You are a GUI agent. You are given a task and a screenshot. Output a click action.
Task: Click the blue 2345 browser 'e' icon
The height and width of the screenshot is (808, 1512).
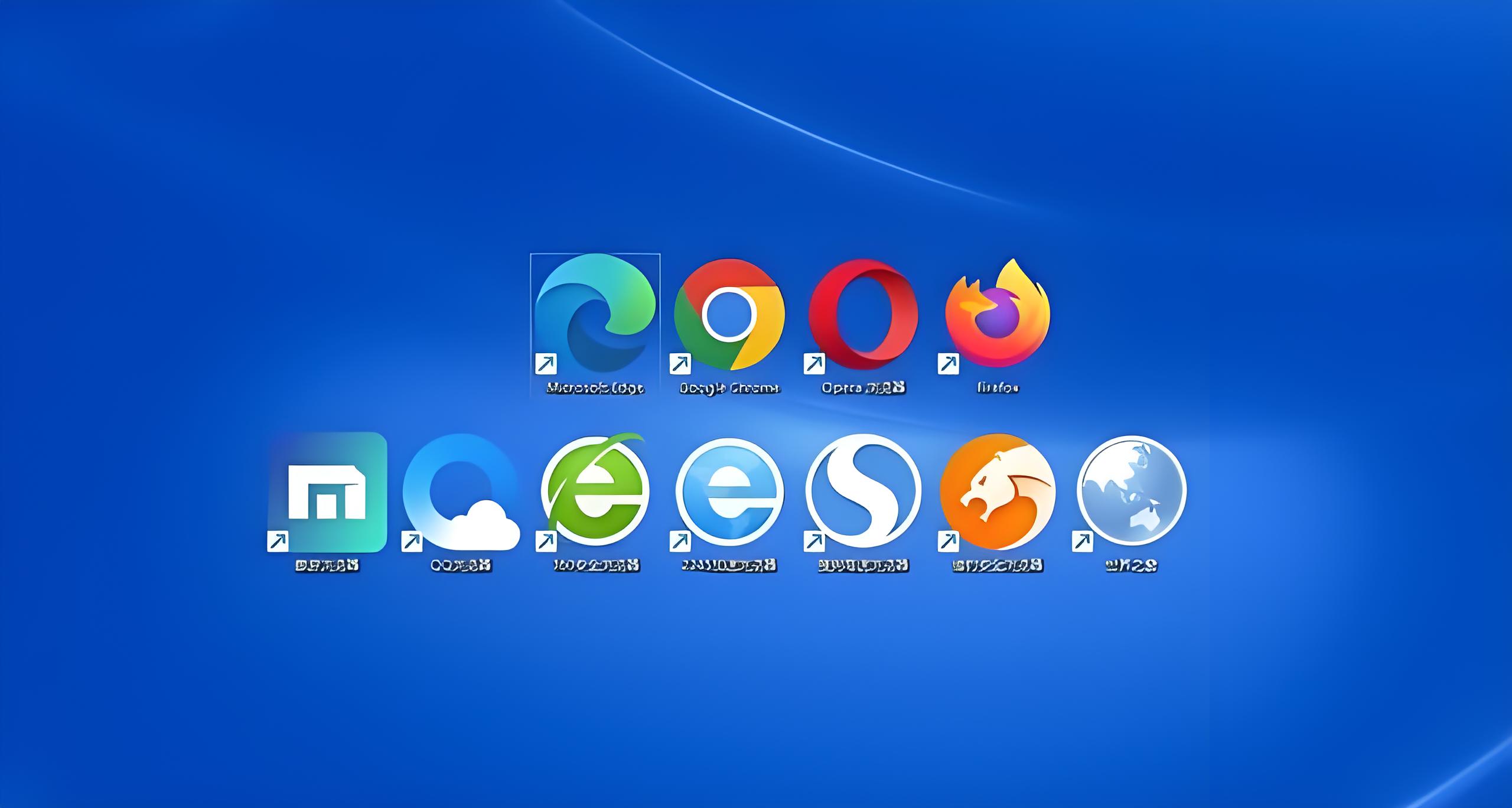[x=729, y=491]
